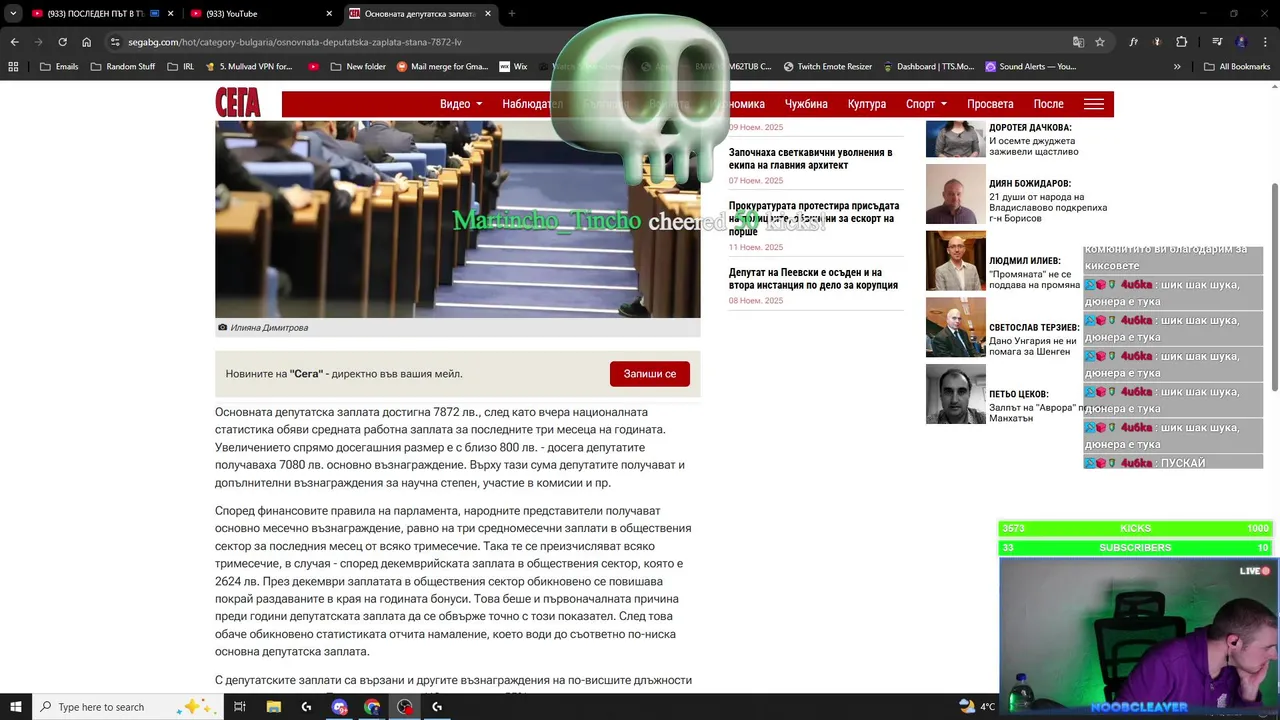1280x720 pixels.
Task: Open the Emails bookmark folder
Action: pyautogui.click(x=58, y=66)
